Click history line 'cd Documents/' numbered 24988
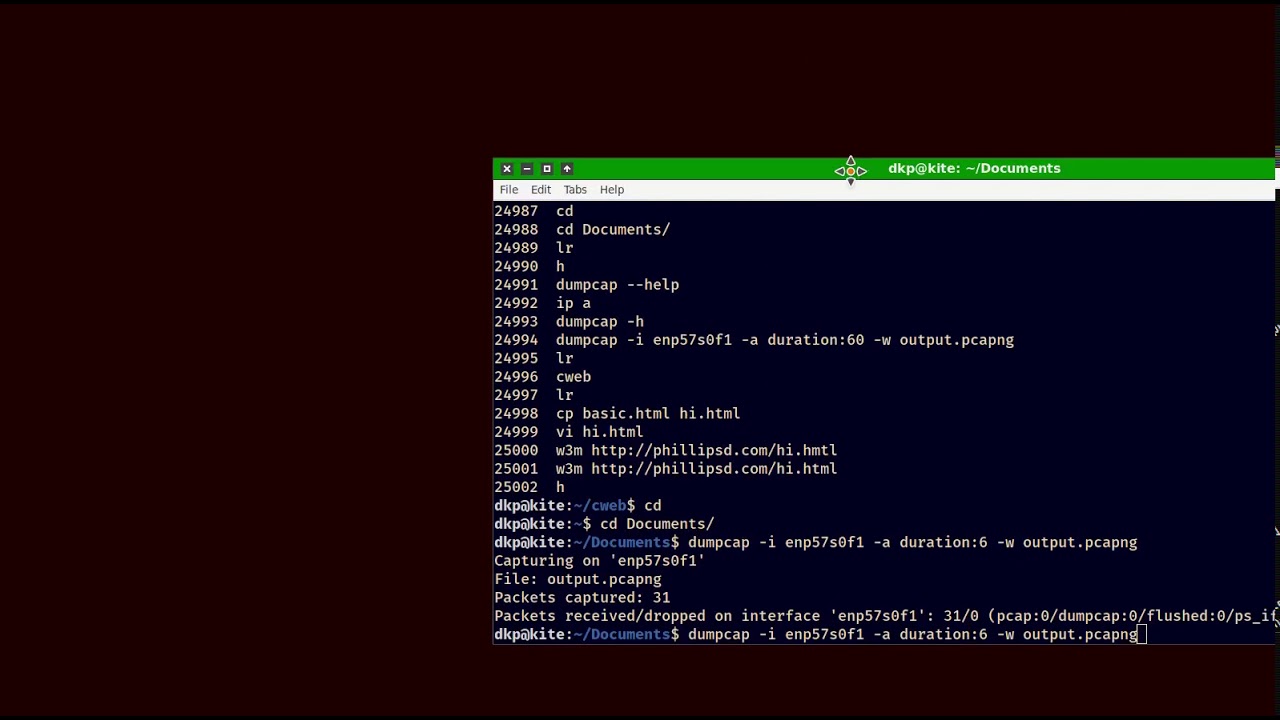The height and width of the screenshot is (720, 1280). click(582, 230)
